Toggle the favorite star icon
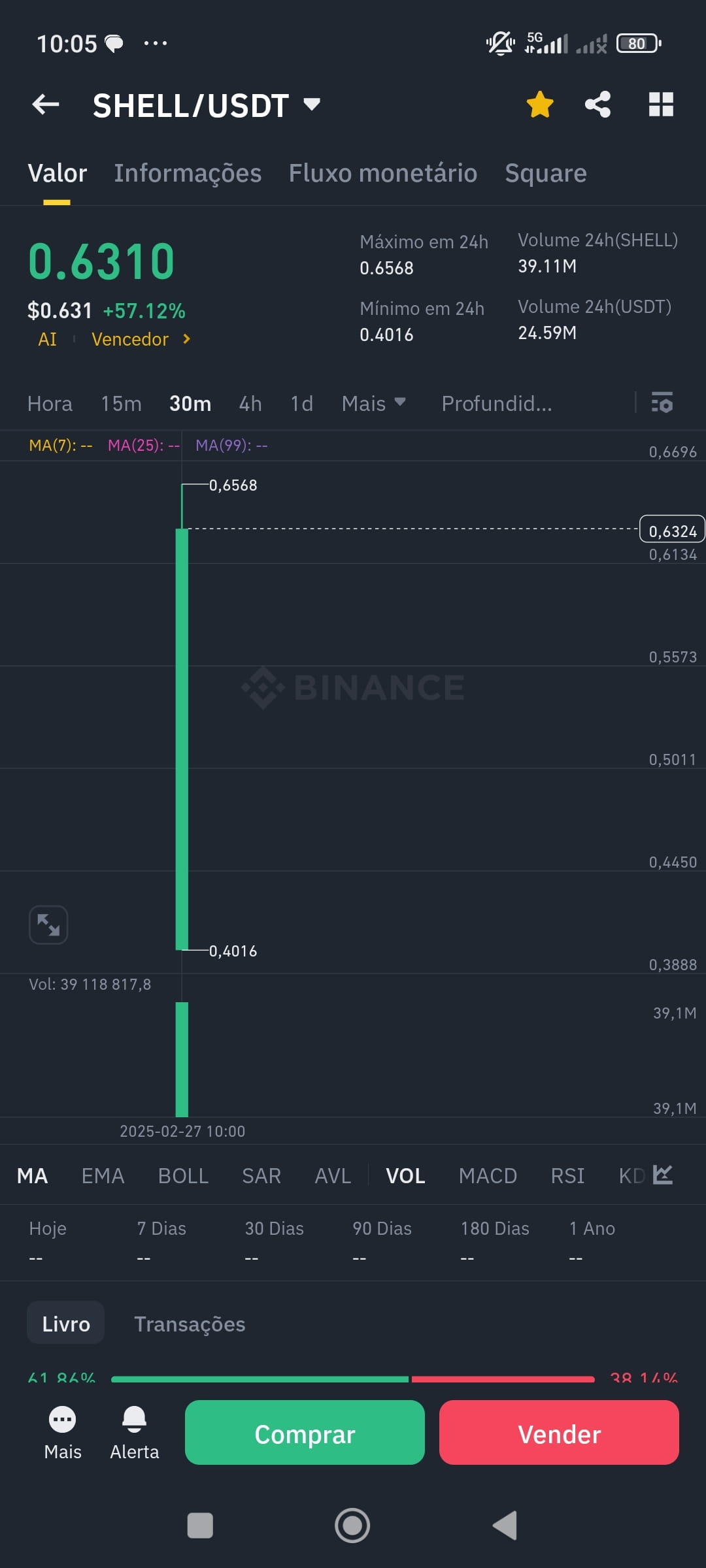 coord(540,104)
